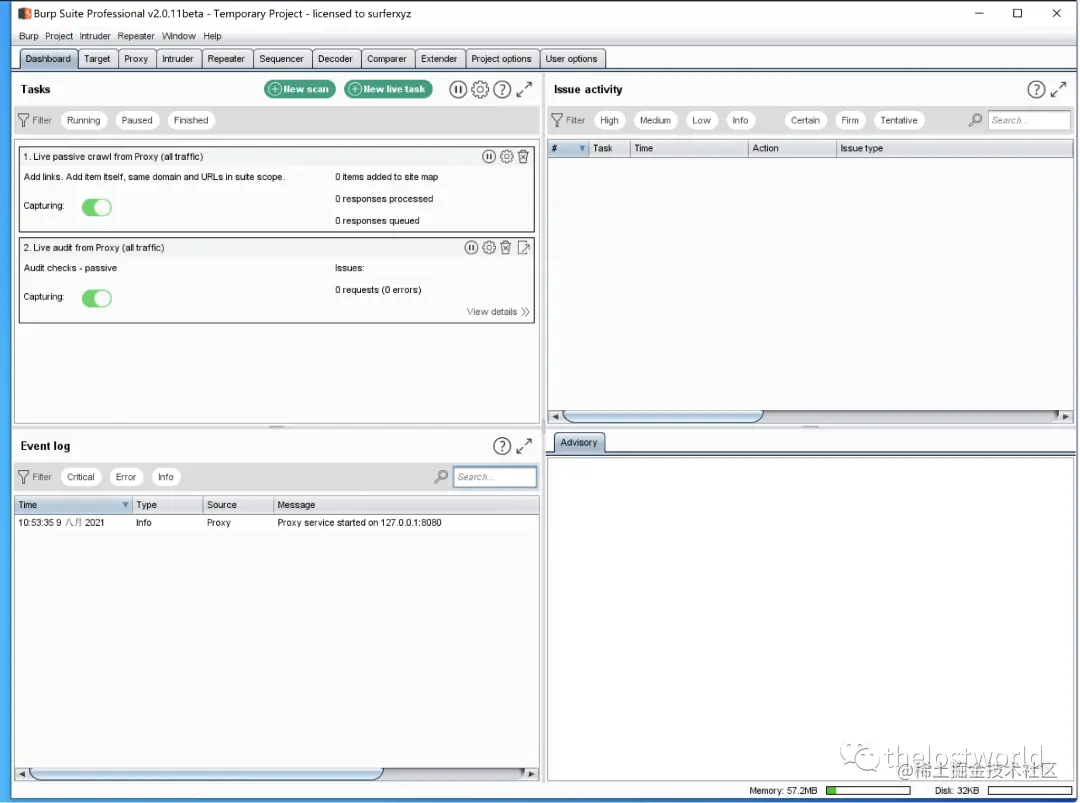1080x803 pixels.
Task: Click the Event log Source column header
Action: coord(238,505)
